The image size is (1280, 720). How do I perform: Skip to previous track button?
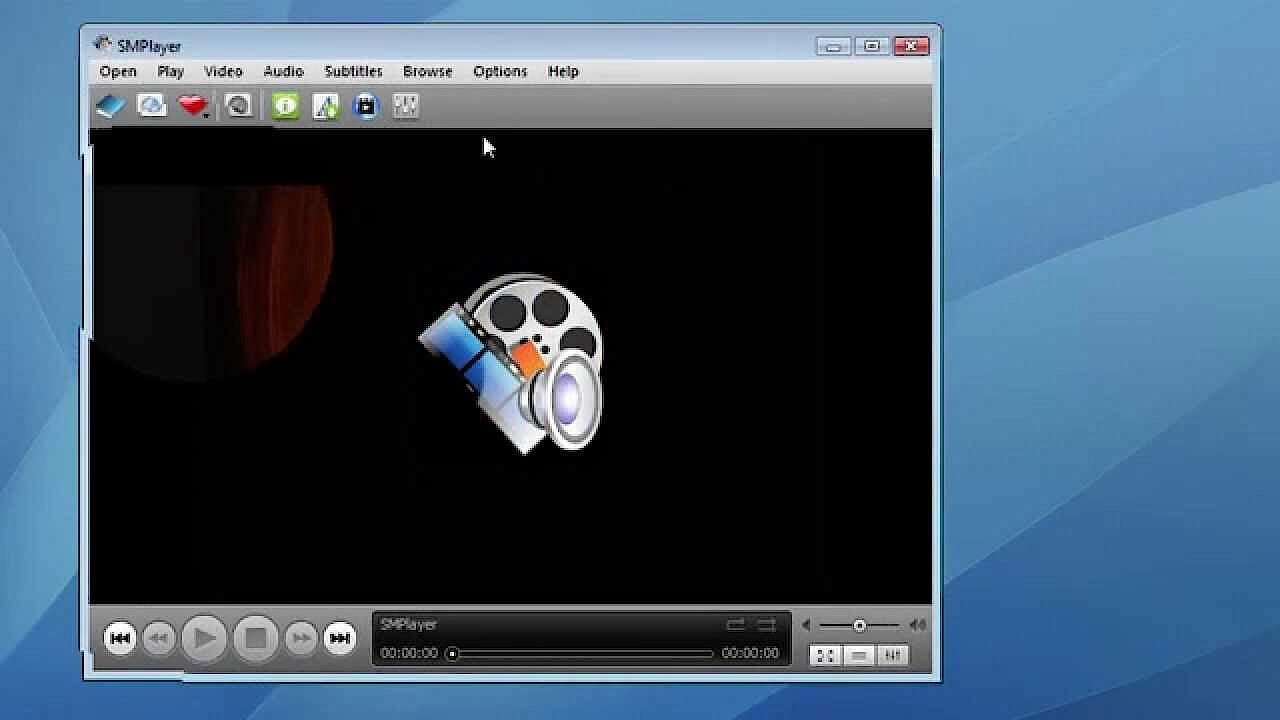point(120,638)
